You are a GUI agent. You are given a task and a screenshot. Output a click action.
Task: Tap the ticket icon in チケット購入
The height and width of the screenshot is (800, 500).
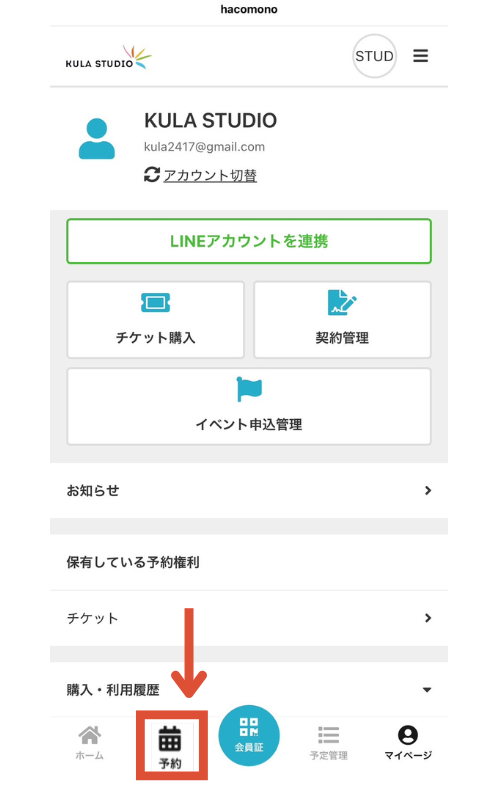(155, 303)
